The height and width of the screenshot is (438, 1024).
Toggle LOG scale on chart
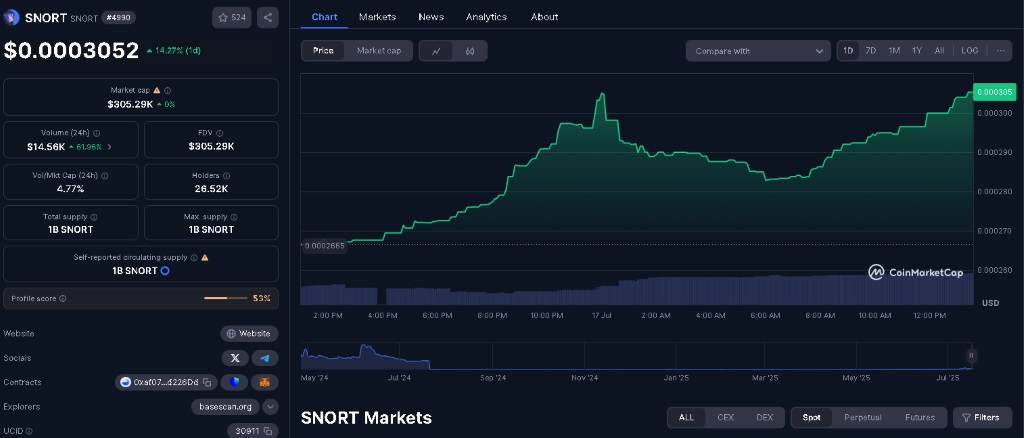tap(970, 51)
